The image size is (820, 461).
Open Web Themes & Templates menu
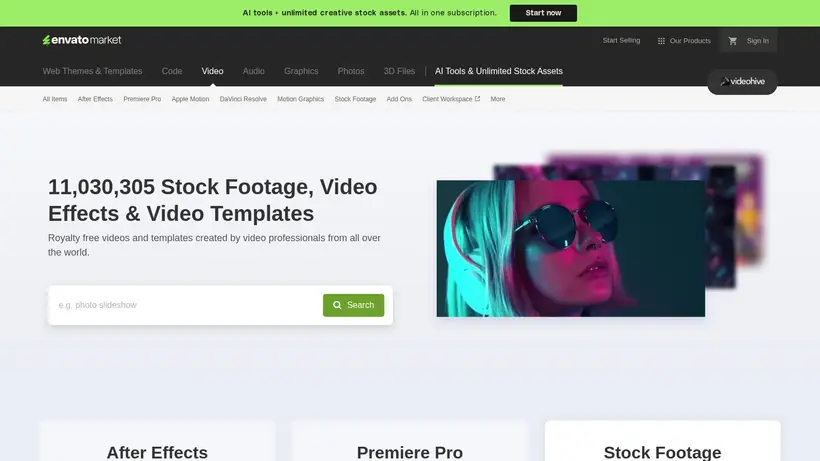point(93,71)
